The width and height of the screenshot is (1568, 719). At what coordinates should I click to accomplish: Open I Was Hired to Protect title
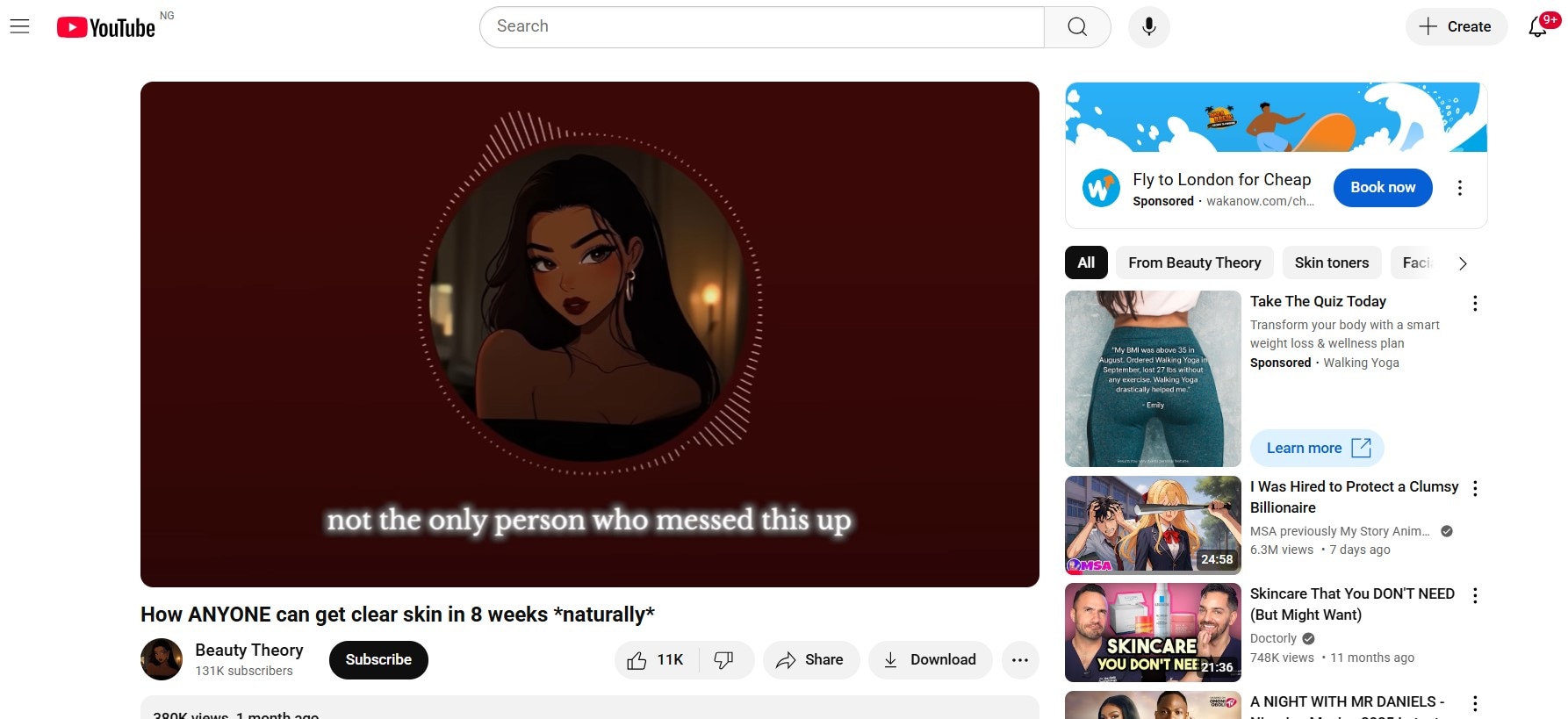pyautogui.click(x=1354, y=497)
